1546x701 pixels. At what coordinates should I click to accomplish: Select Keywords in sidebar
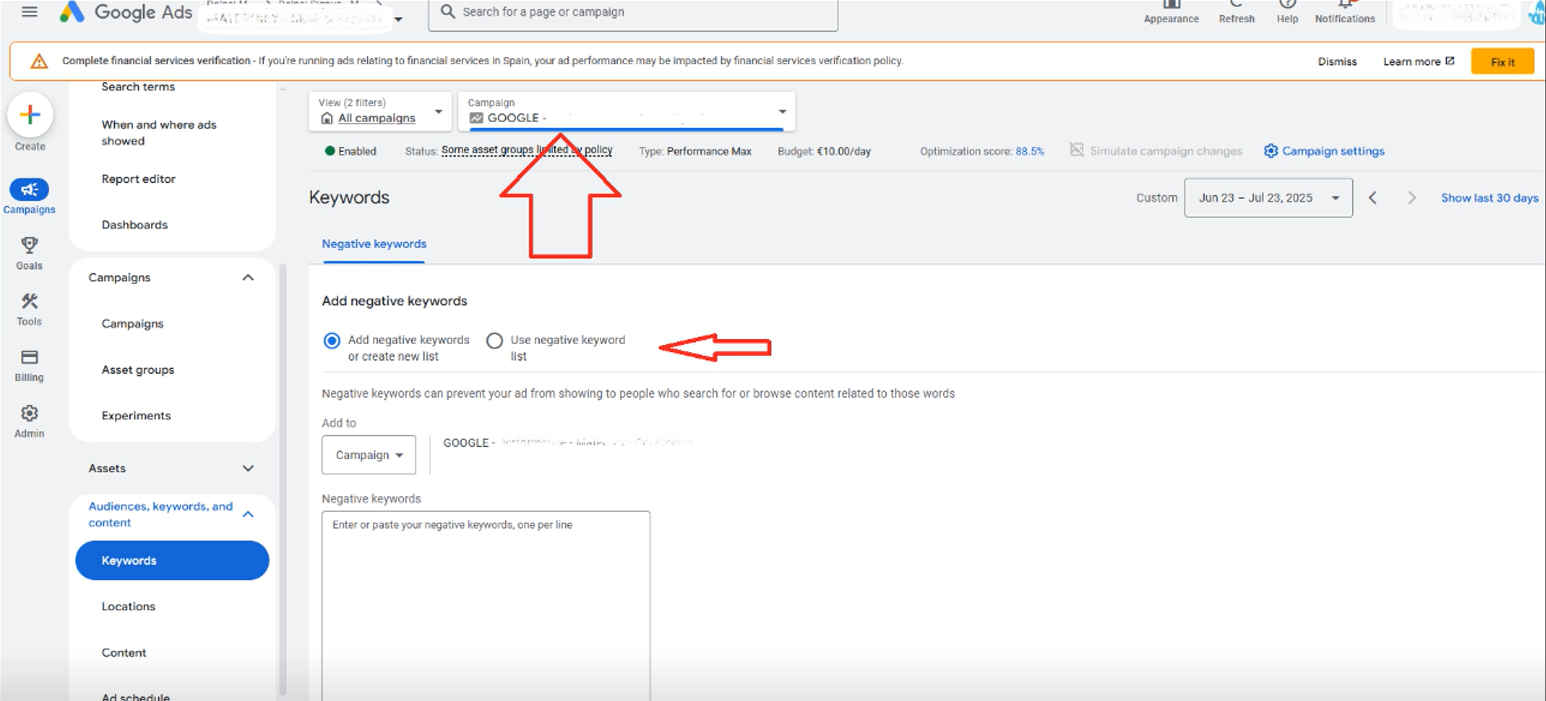point(172,560)
